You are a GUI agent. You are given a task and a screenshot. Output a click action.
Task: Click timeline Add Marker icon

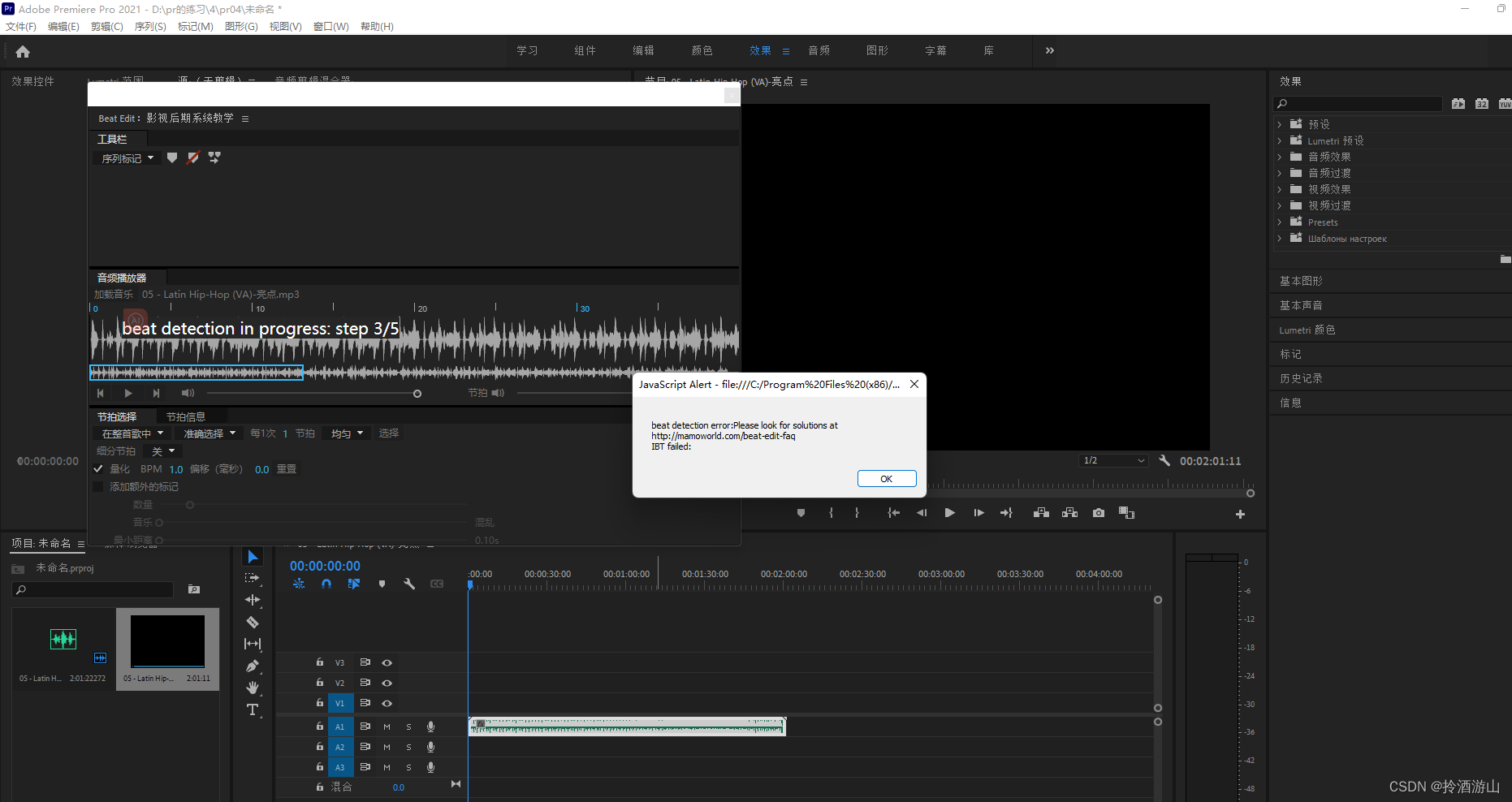tap(382, 584)
